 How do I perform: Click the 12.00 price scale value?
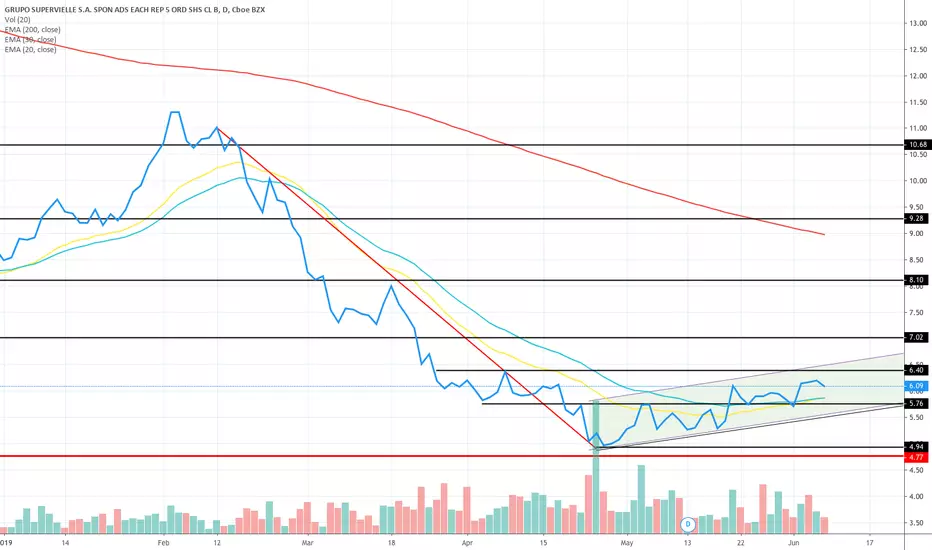coord(917,76)
